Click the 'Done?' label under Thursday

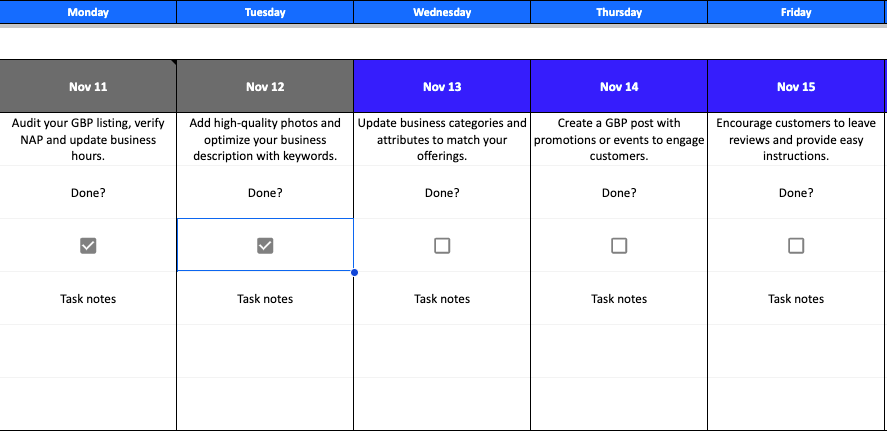[619, 193]
